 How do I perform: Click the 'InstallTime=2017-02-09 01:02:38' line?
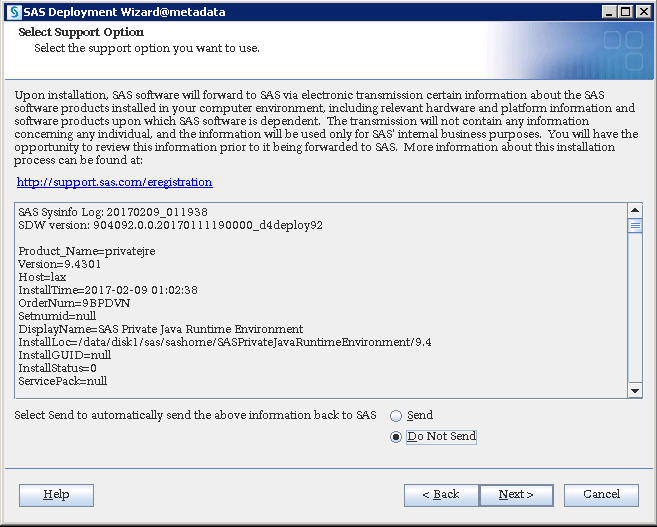point(108,290)
